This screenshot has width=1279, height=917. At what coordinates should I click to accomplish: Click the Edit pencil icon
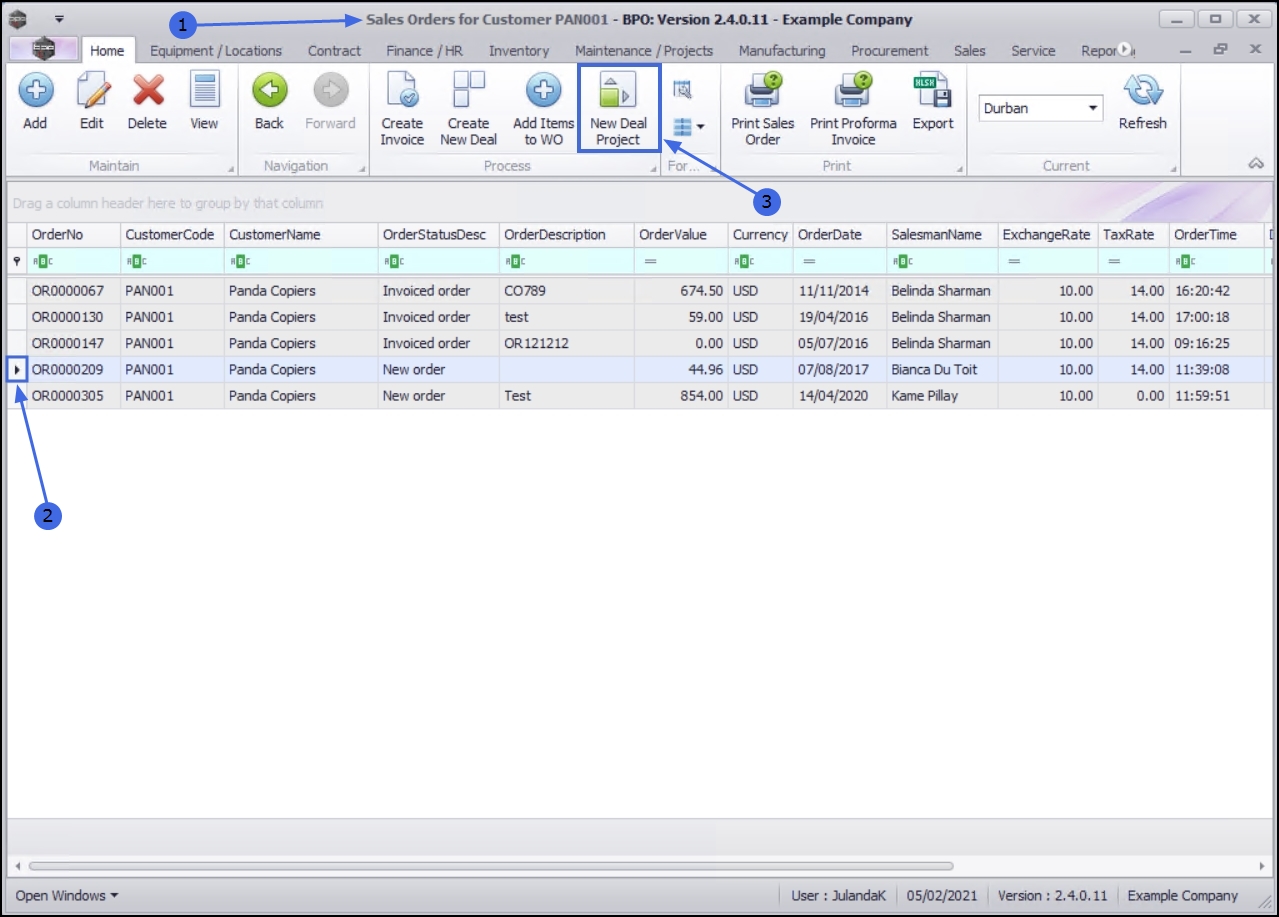click(x=92, y=91)
